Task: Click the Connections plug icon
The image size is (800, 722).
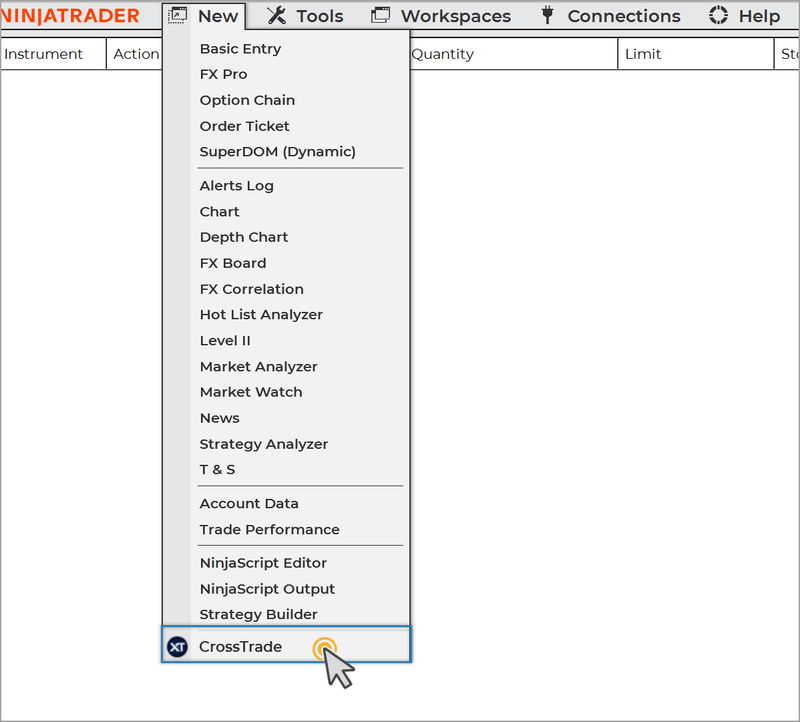Action: [547, 15]
